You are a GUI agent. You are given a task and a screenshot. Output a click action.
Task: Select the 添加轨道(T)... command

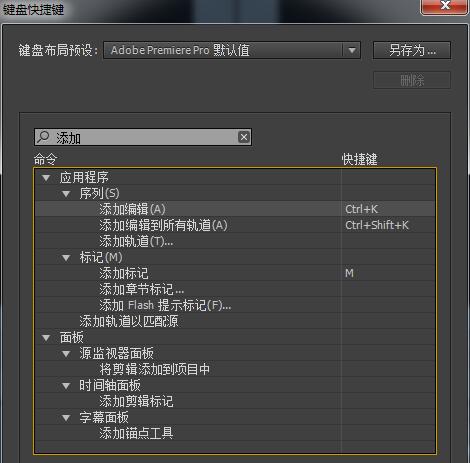(136, 241)
